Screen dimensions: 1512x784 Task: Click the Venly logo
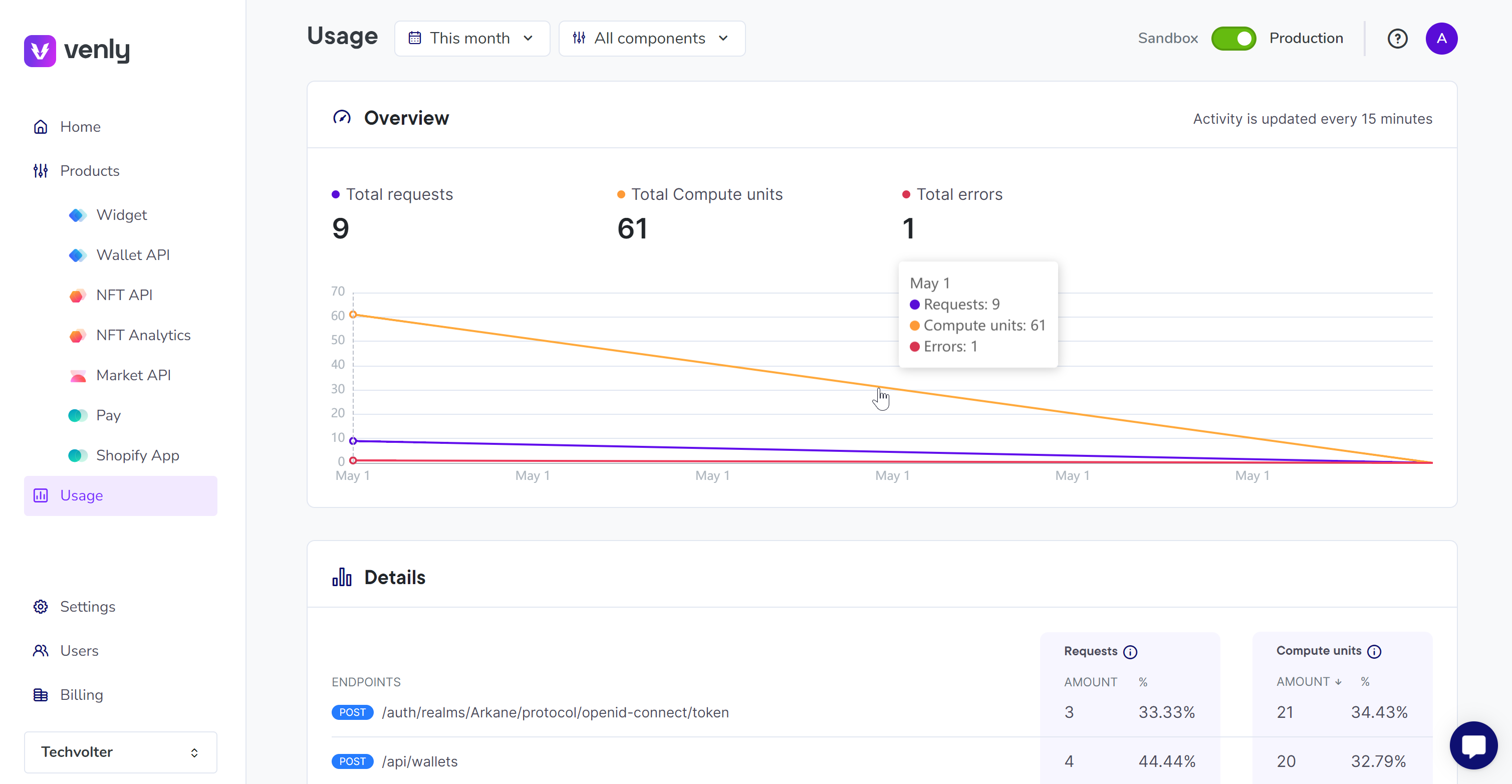[x=77, y=51]
